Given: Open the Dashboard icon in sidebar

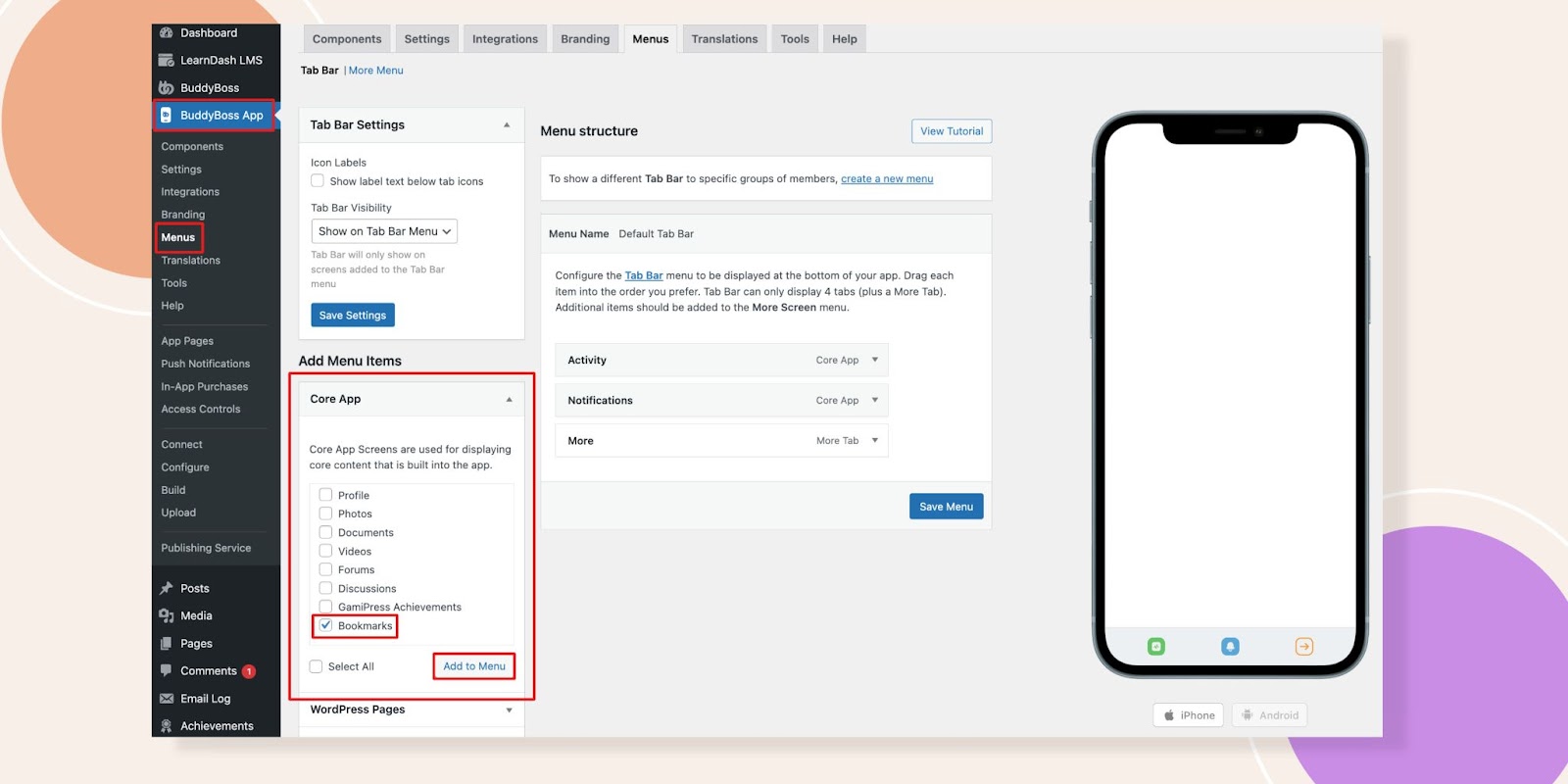Looking at the screenshot, I should pyautogui.click(x=167, y=32).
